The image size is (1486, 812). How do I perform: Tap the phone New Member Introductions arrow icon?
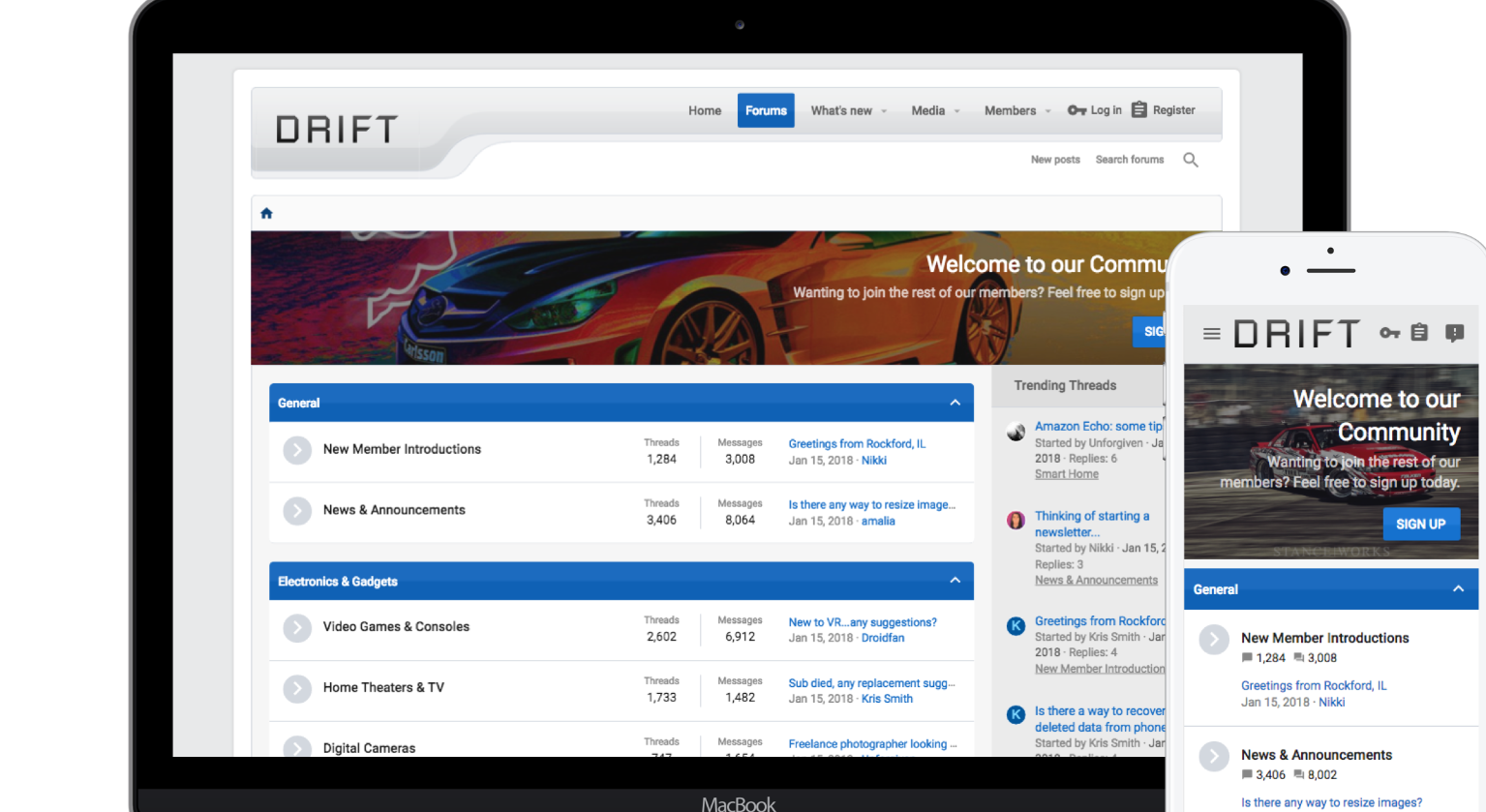(1214, 640)
